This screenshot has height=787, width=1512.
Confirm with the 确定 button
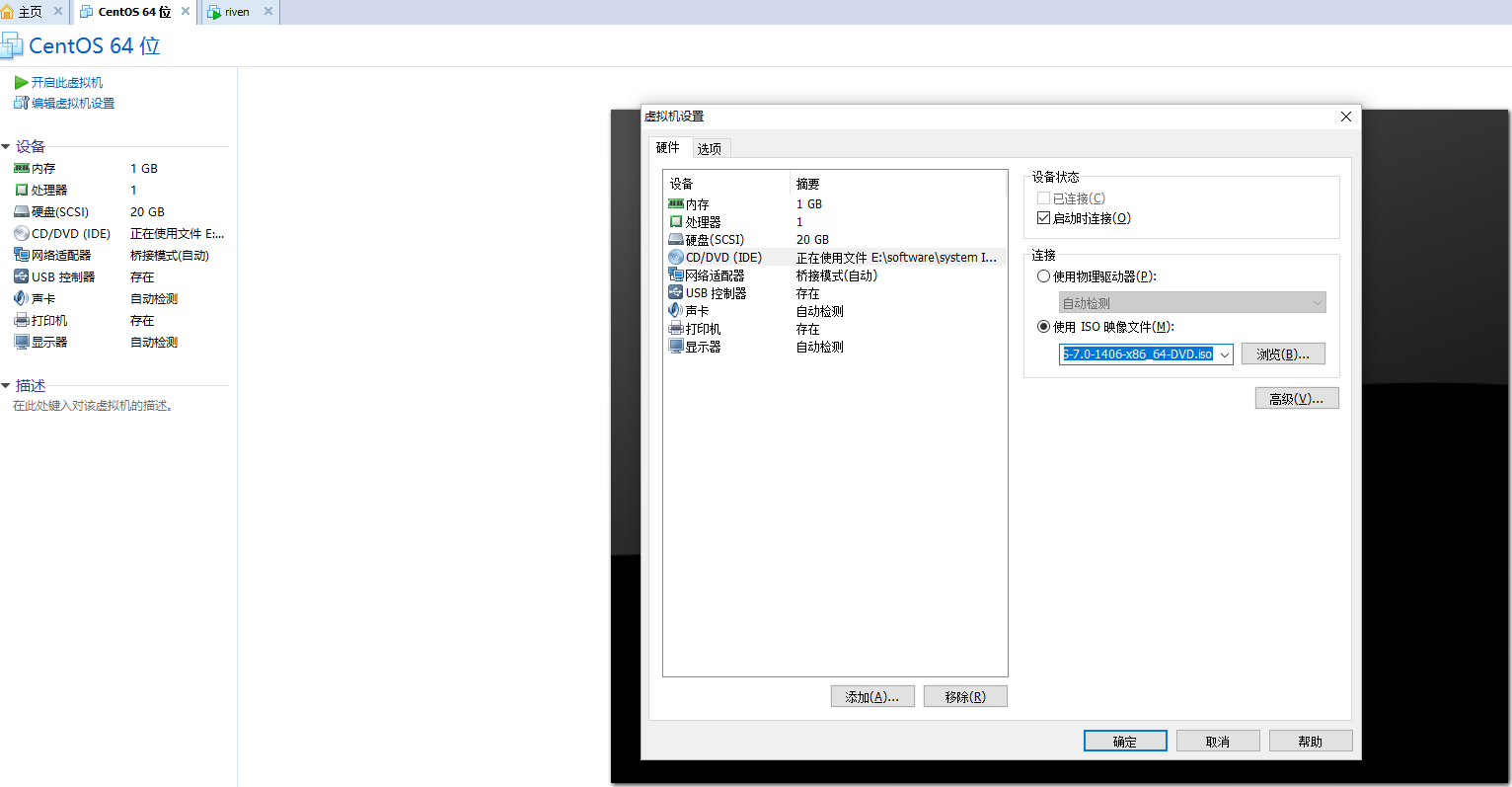tap(1125, 742)
